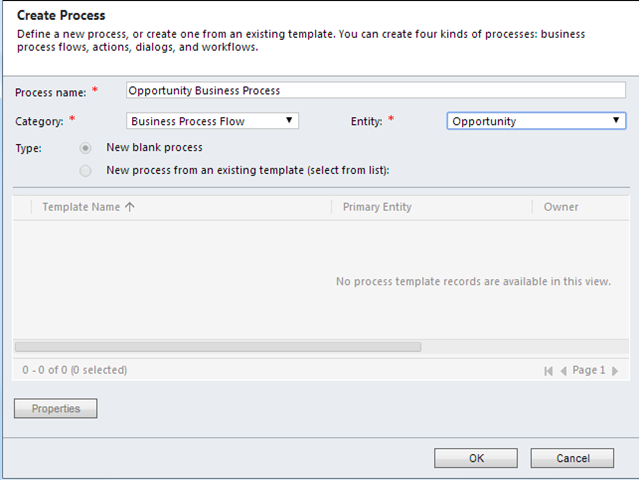Click the previous page arrow

coord(563,370)
